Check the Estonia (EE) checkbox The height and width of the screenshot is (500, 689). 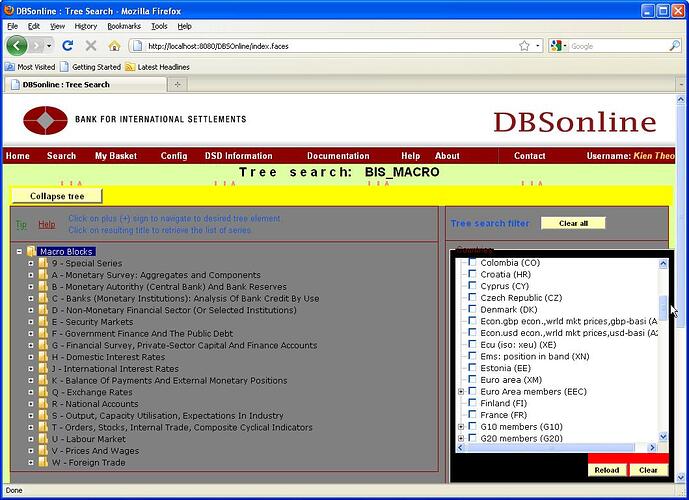(472, 367)
